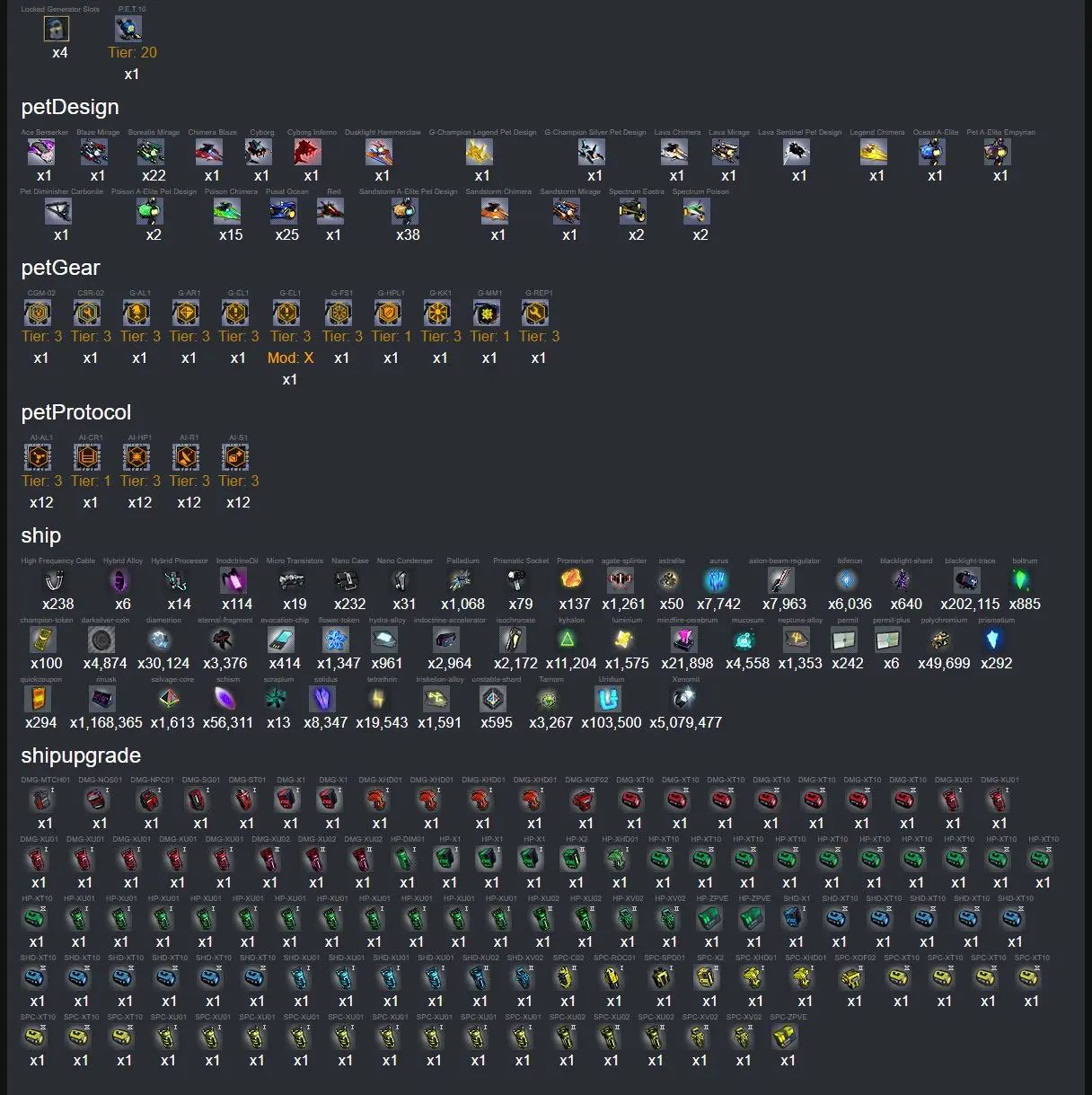This screenshot has height=1095, width=1092.
Task: Open the High Frequency Cable item
Action: click(55, 580)
